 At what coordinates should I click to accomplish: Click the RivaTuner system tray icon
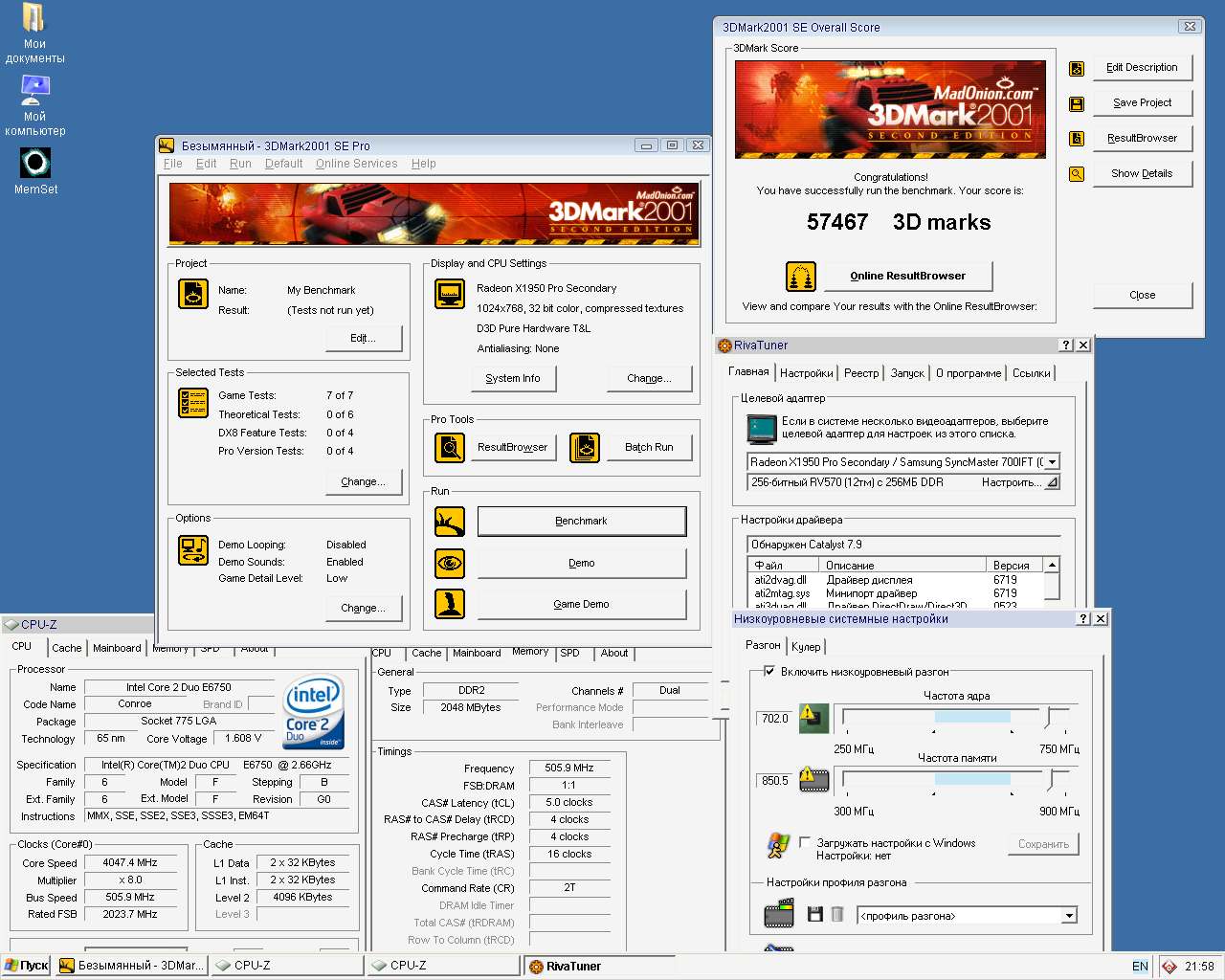pos(1169,967)
